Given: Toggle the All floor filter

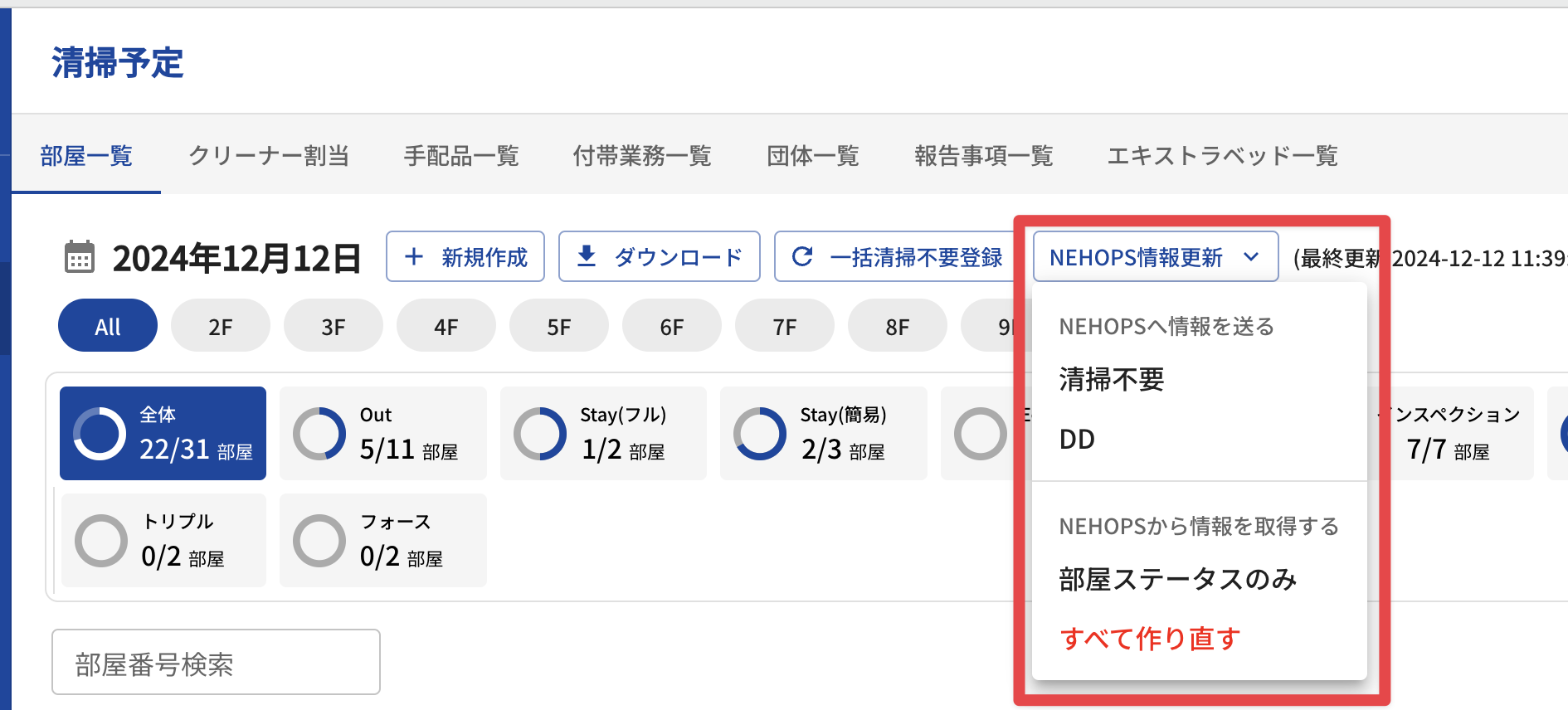Looking at the screenshot, I should click(108, 326).
